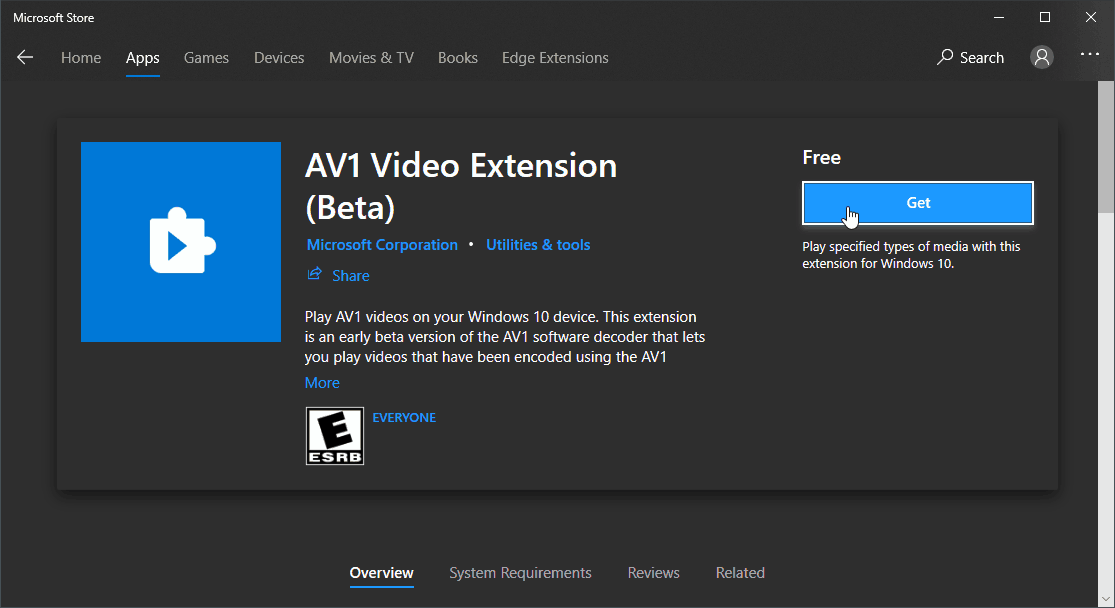1115x608 pixels.
Task: Open the Reviews section tab
Action: click(x=653, y=573)
